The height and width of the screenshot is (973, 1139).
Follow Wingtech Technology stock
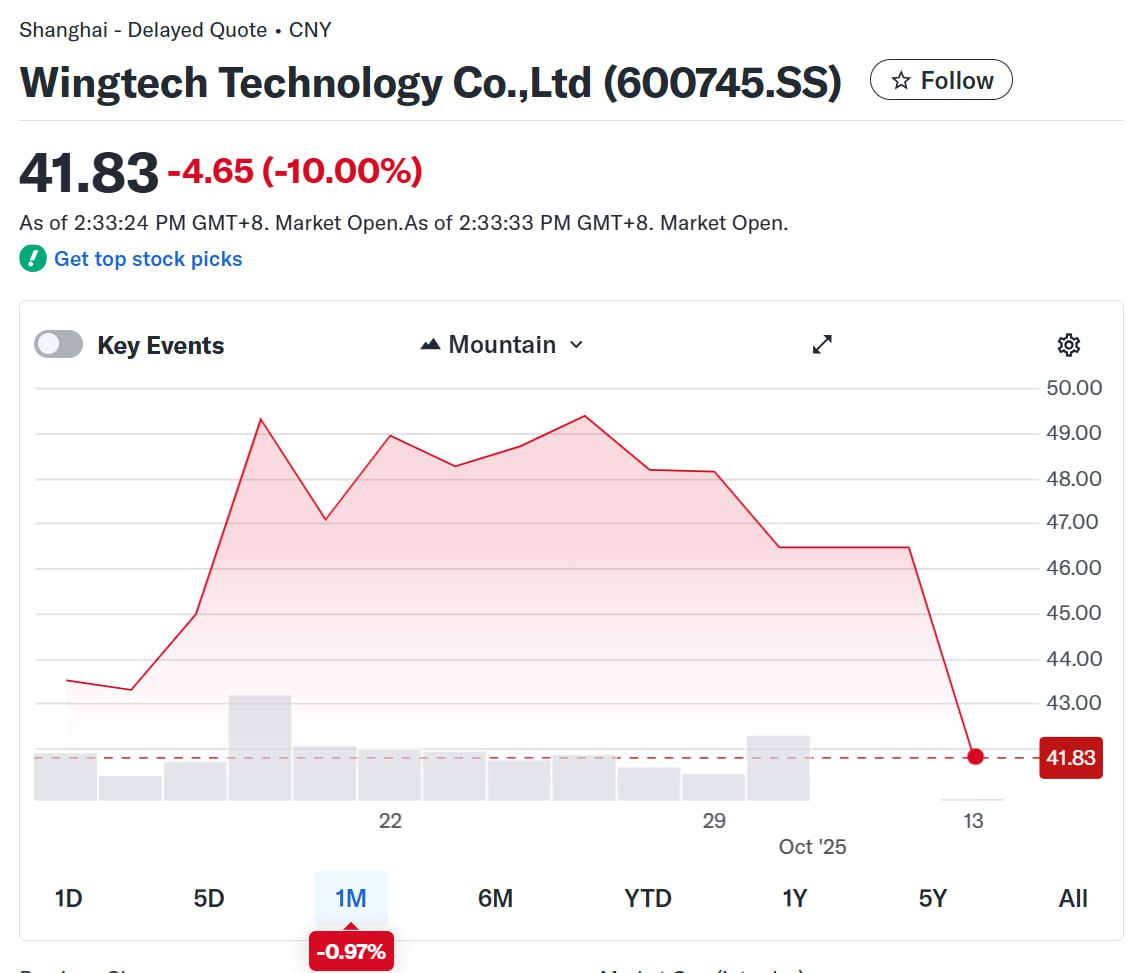941,80
